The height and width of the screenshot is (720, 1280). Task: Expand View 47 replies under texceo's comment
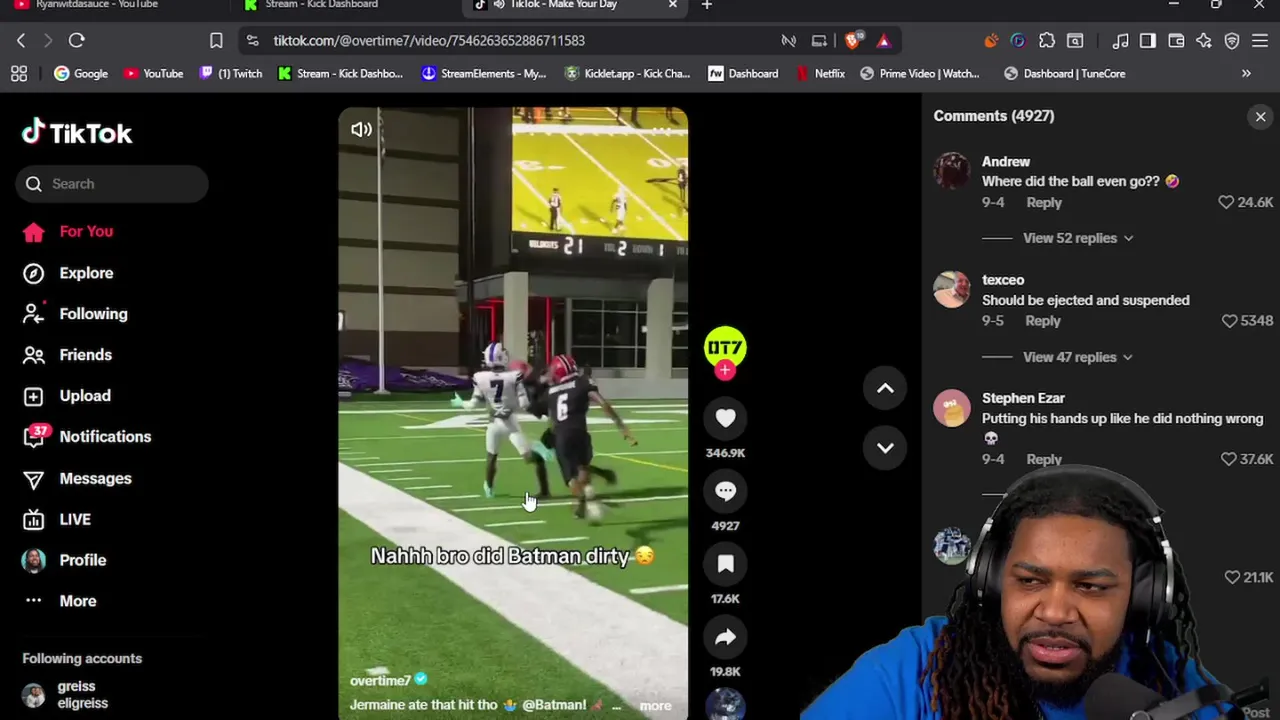tap(1077, 357)
